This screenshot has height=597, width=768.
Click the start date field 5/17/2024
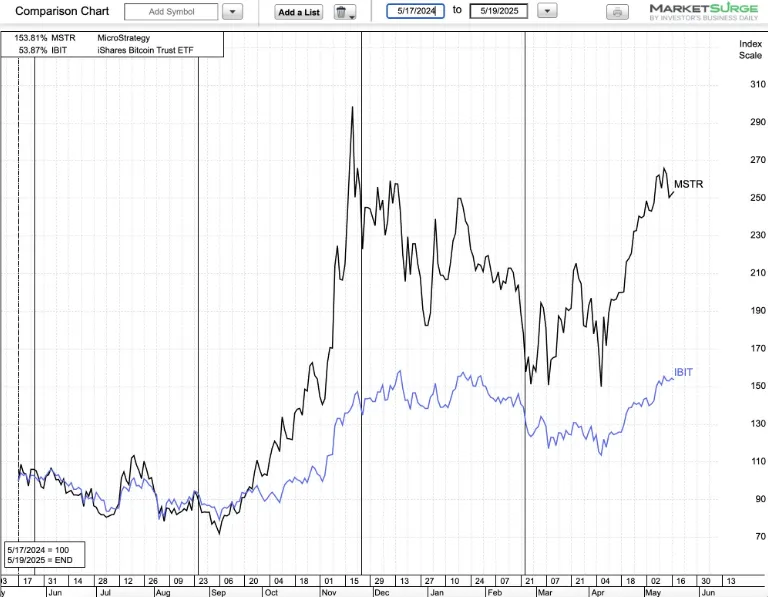tap(415, 11)
